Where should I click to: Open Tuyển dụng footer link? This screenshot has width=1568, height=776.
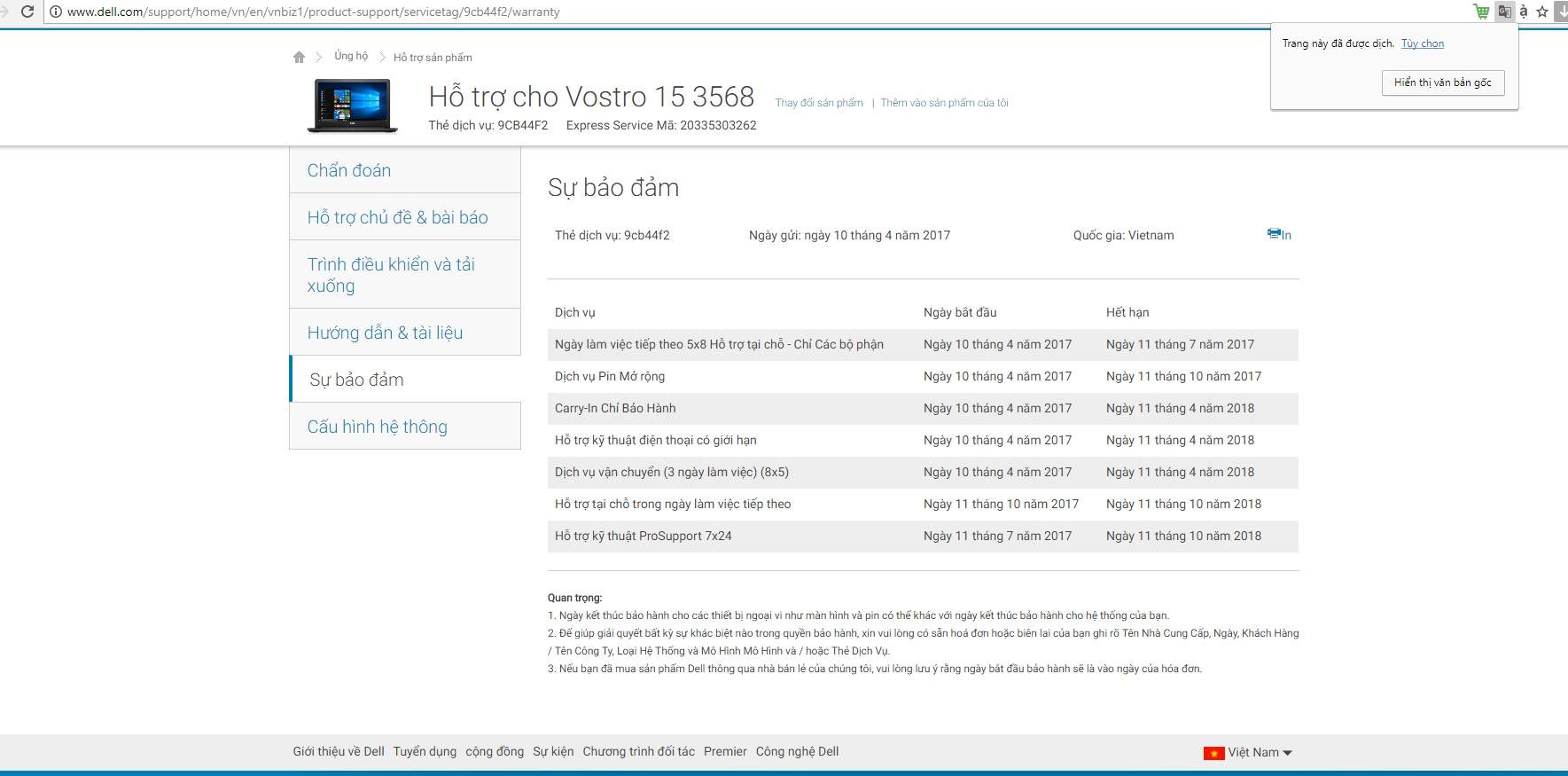425,751
